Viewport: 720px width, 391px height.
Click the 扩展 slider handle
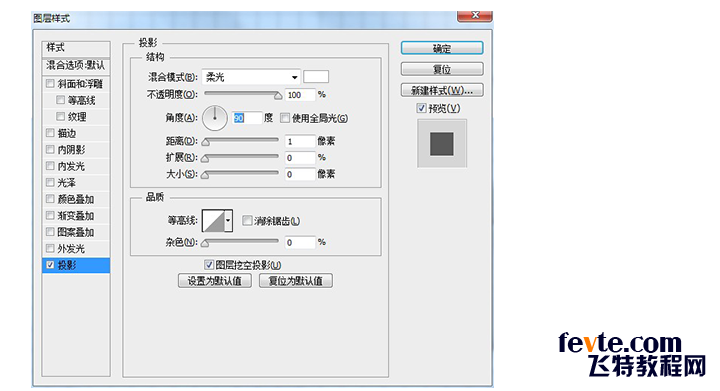[x=205, y=159]
